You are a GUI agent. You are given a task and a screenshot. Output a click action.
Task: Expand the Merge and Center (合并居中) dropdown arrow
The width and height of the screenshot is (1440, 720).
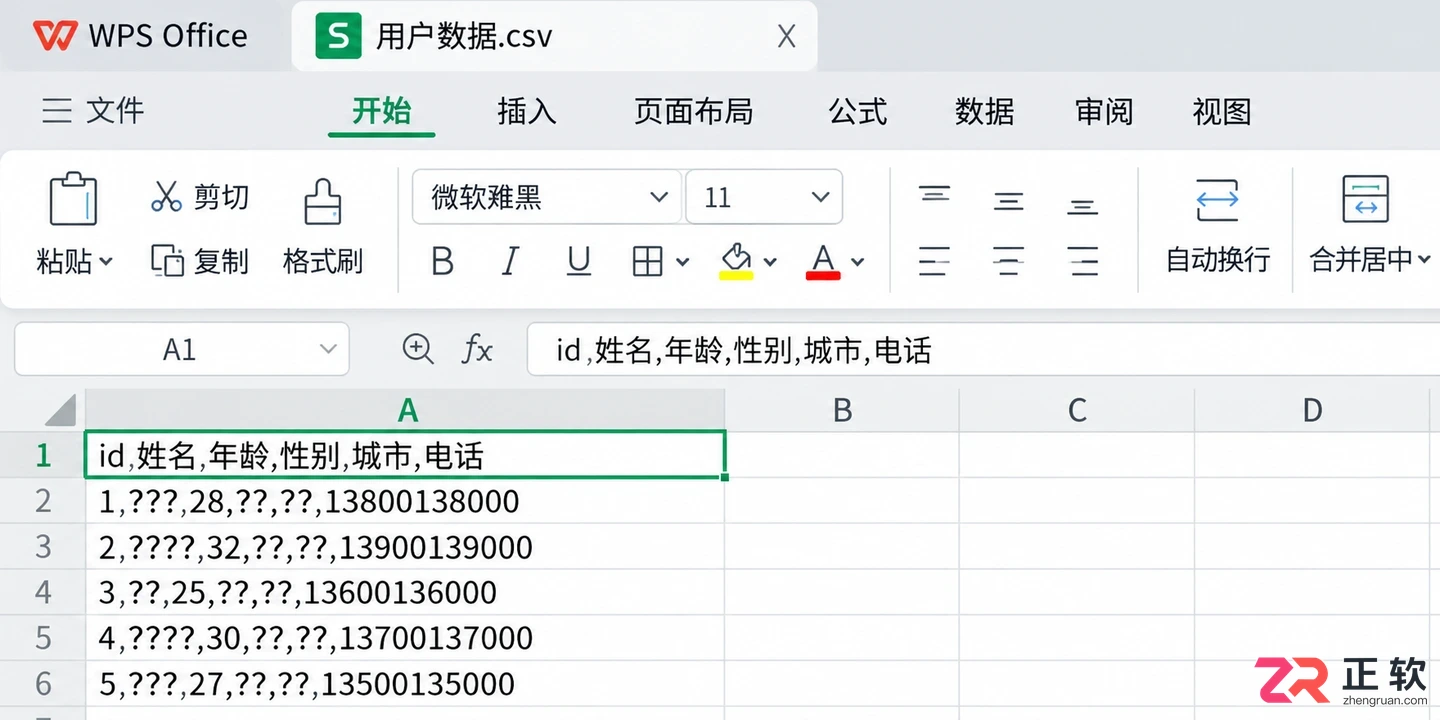pyautogui.click(x=1423, y=261)
